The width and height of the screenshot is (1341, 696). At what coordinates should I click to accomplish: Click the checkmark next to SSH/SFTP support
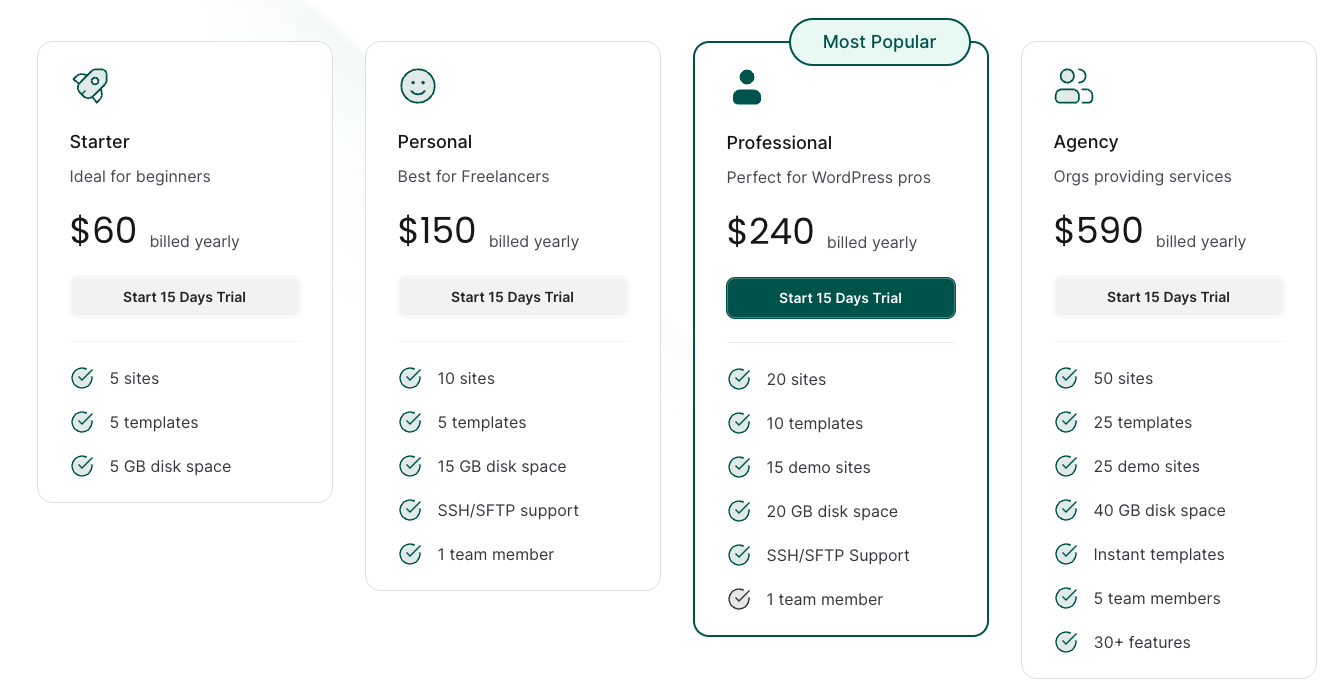[x=410, y=510]
